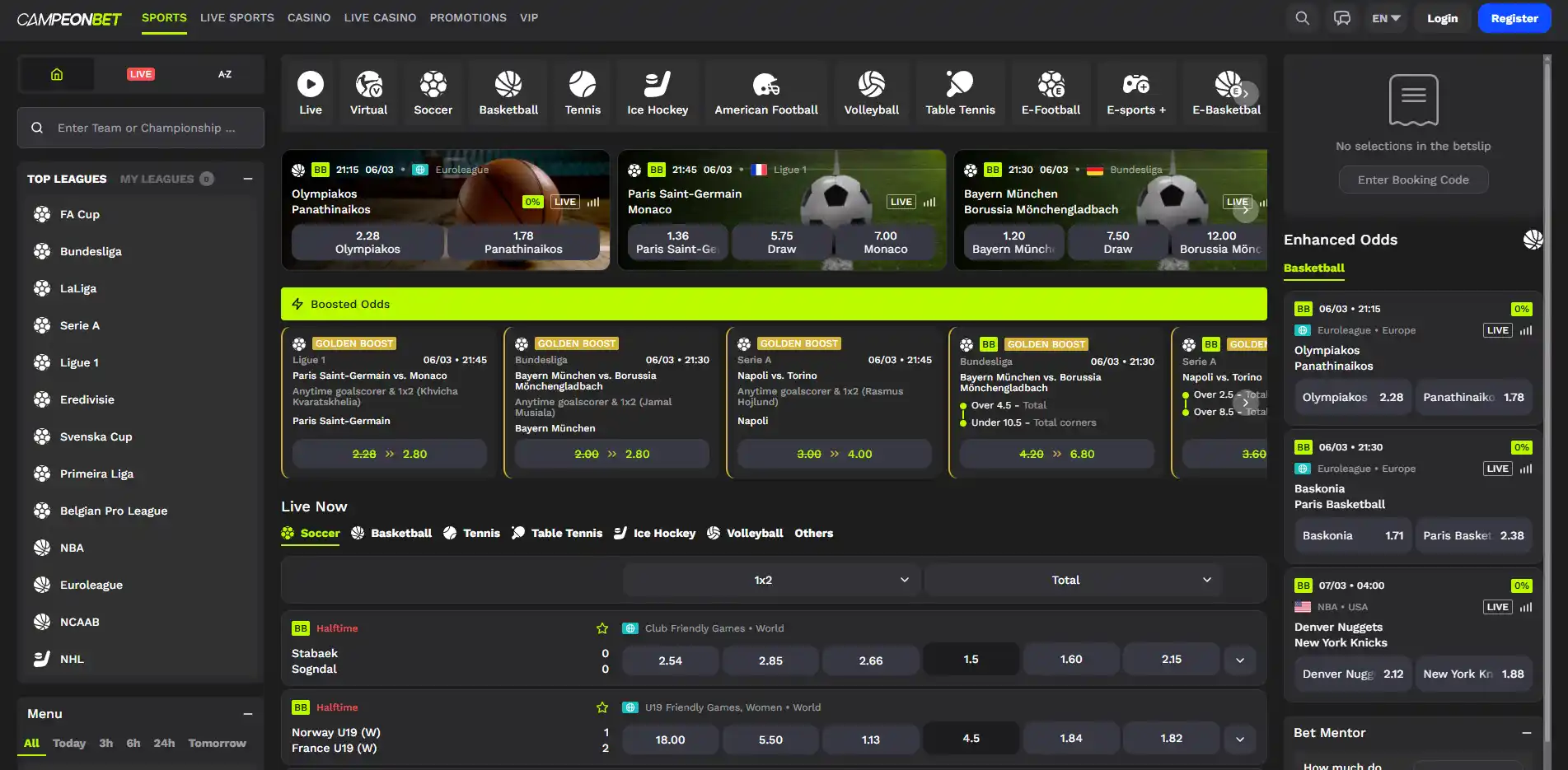This screenshot has width=1568, height=770.
Task: Pick Denver Nuggets 2.12 enhanced odds
Action: click(x=1353, y=674)
